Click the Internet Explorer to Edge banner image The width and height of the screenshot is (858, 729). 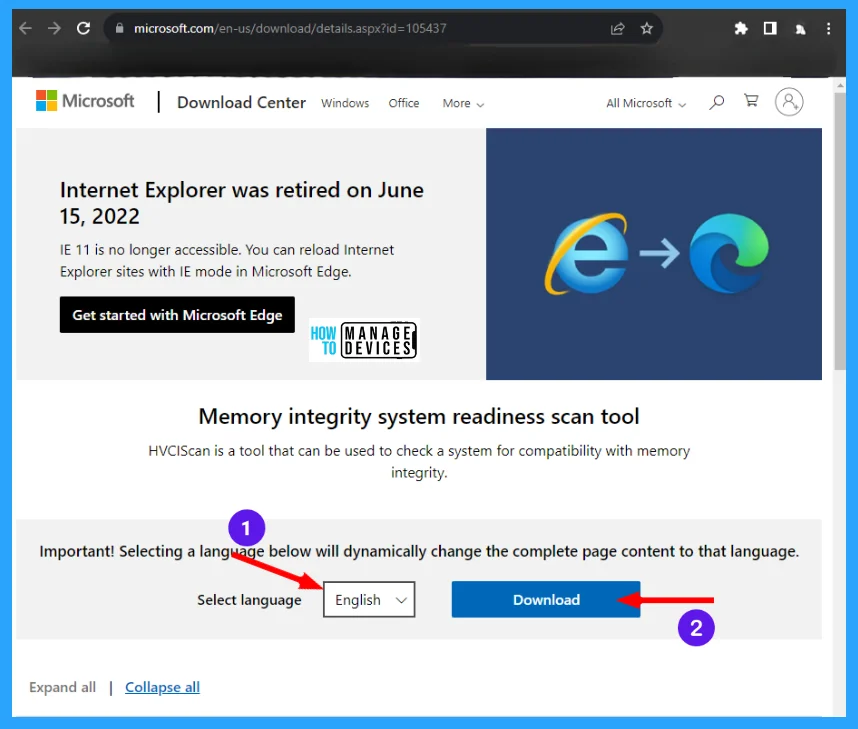point(654,254)
